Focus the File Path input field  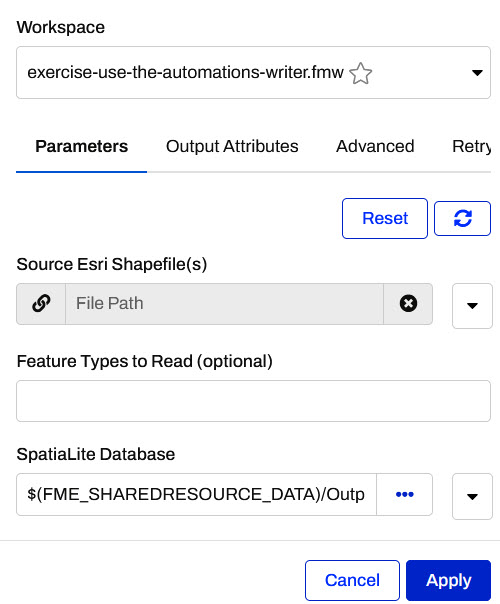click(224, 304)
